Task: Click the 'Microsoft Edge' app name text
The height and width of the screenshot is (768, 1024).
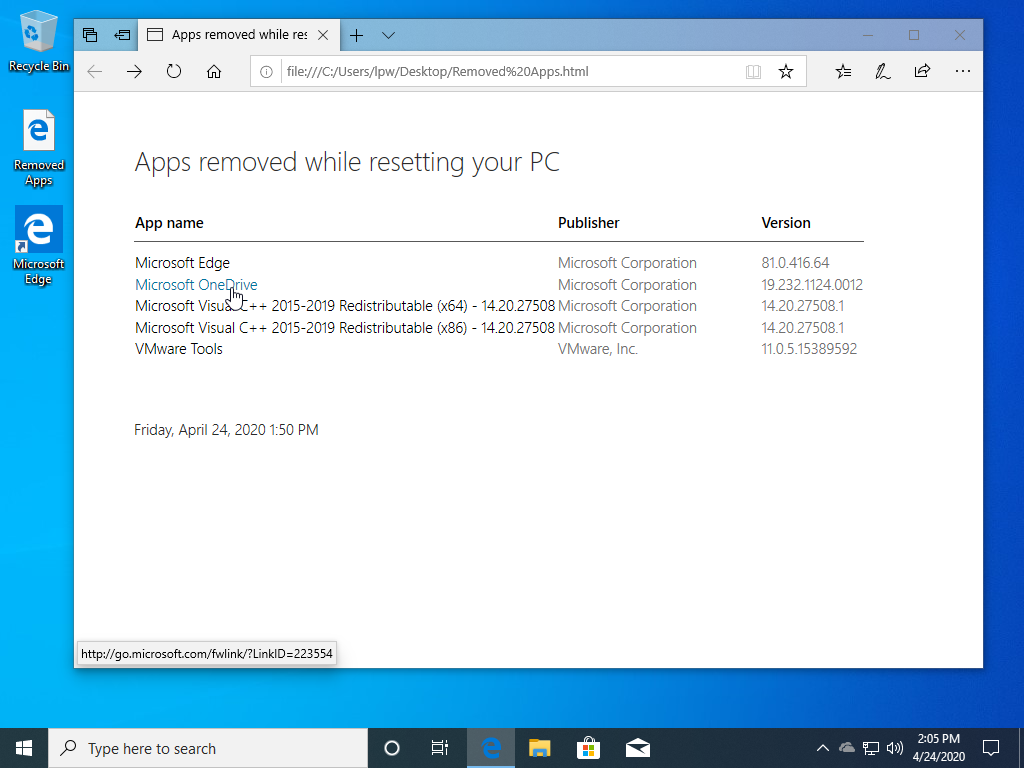Action: pos(182,263)
